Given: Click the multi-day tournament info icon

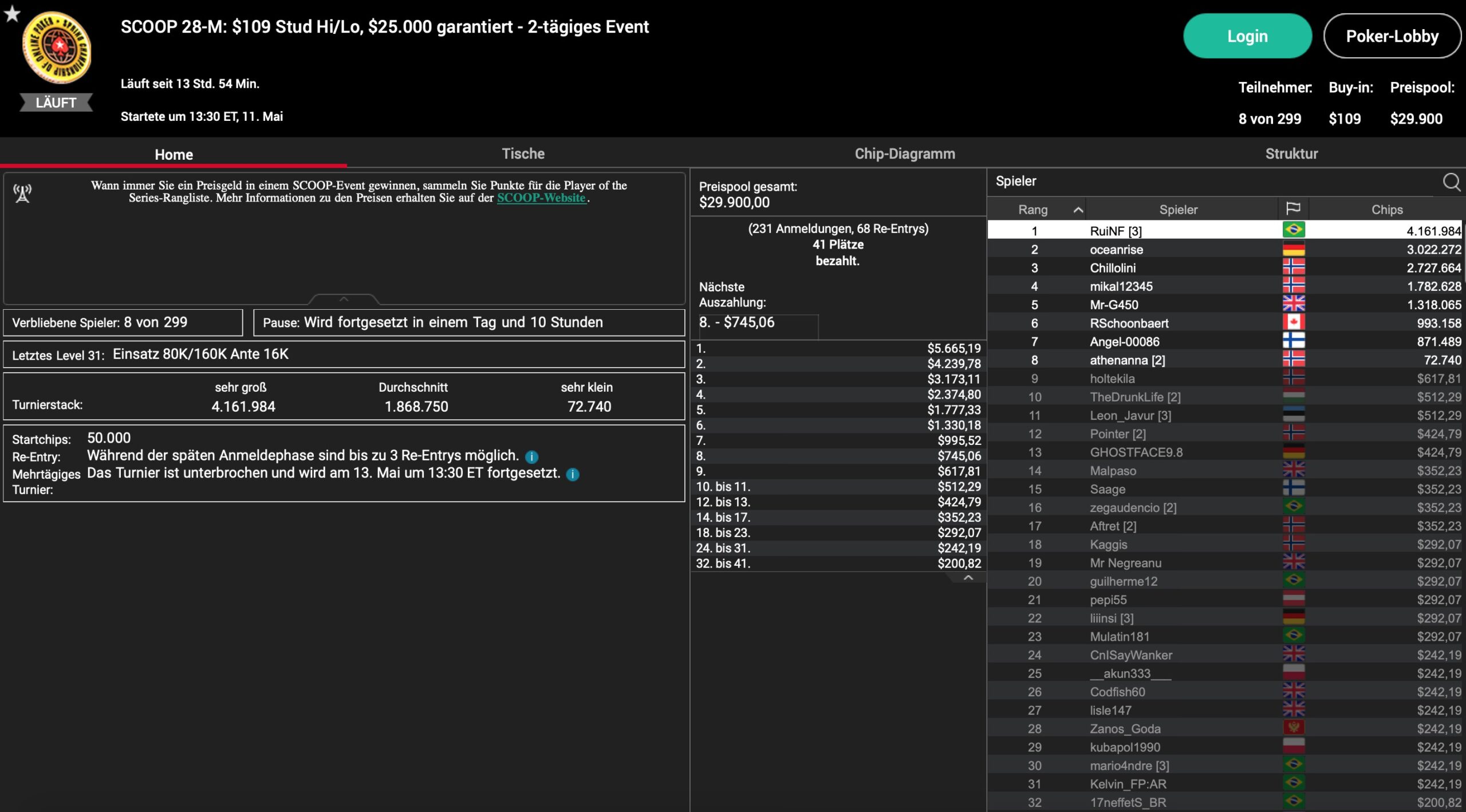Looking at the screenshot, I should point(573,474).
